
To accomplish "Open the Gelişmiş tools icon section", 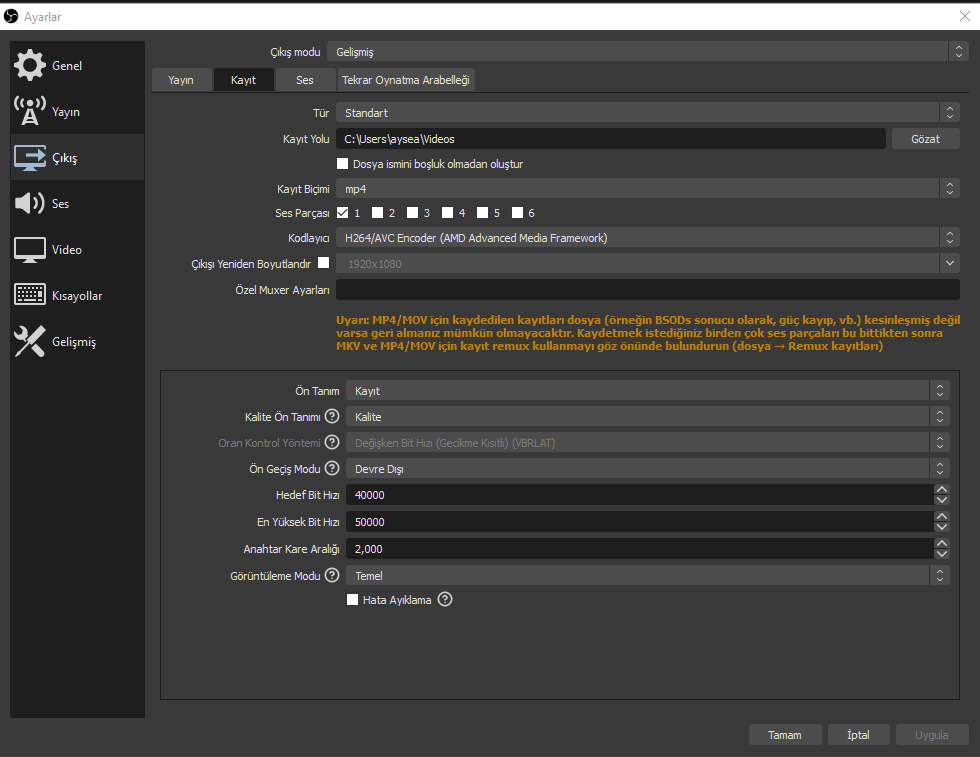I will (29, 341).
